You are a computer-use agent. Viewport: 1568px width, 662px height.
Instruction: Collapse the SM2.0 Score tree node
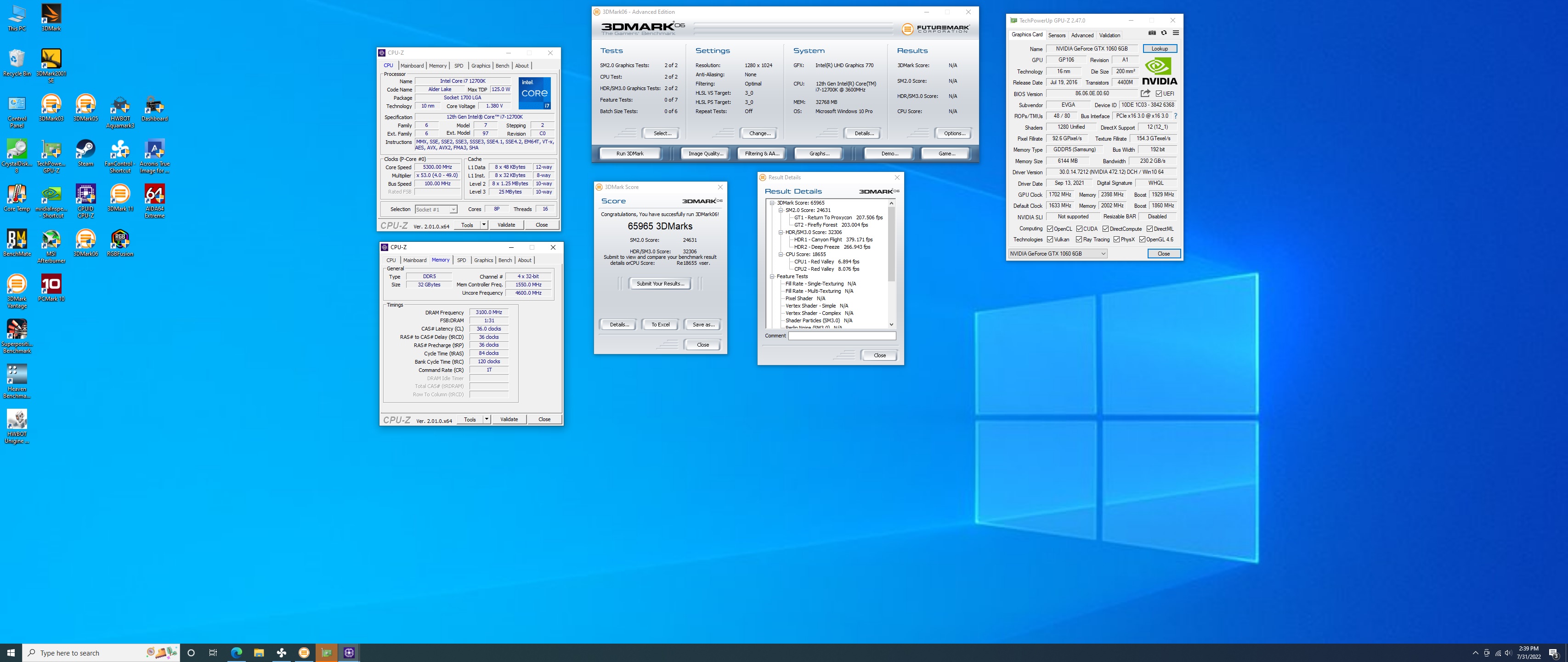coord(781,210)
